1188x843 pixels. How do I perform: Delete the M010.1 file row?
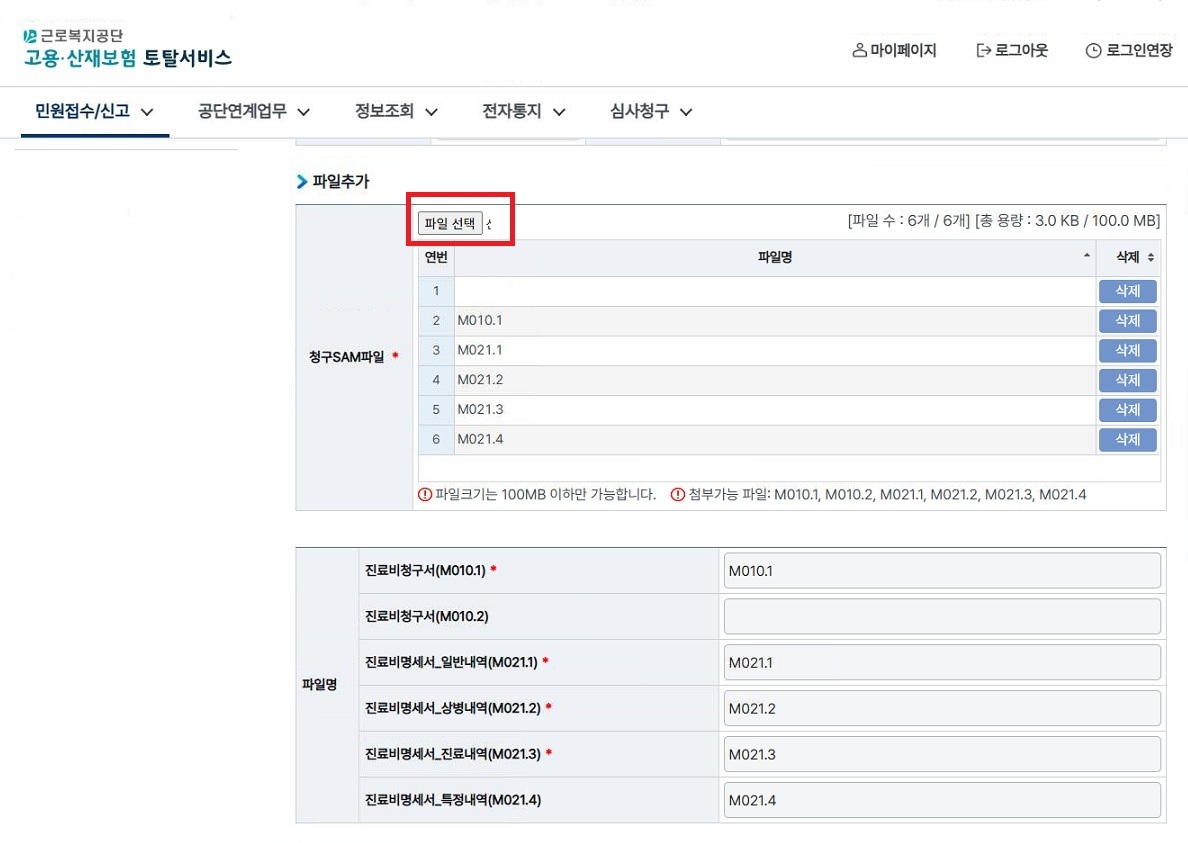[1127, 321]
